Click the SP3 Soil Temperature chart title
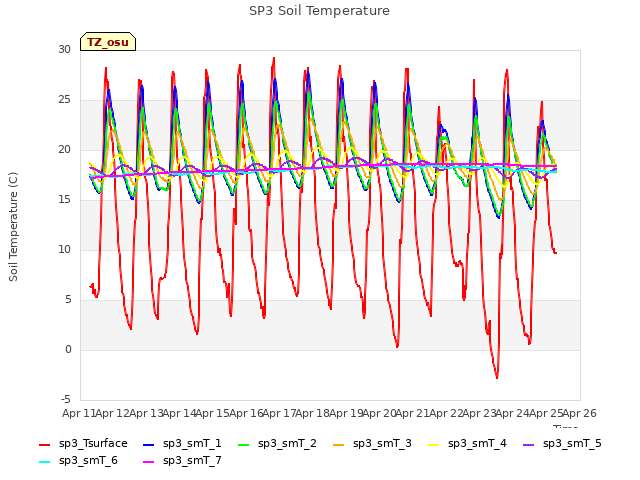Viewport: 640px width, 480px height. click(x=319, y=11)
